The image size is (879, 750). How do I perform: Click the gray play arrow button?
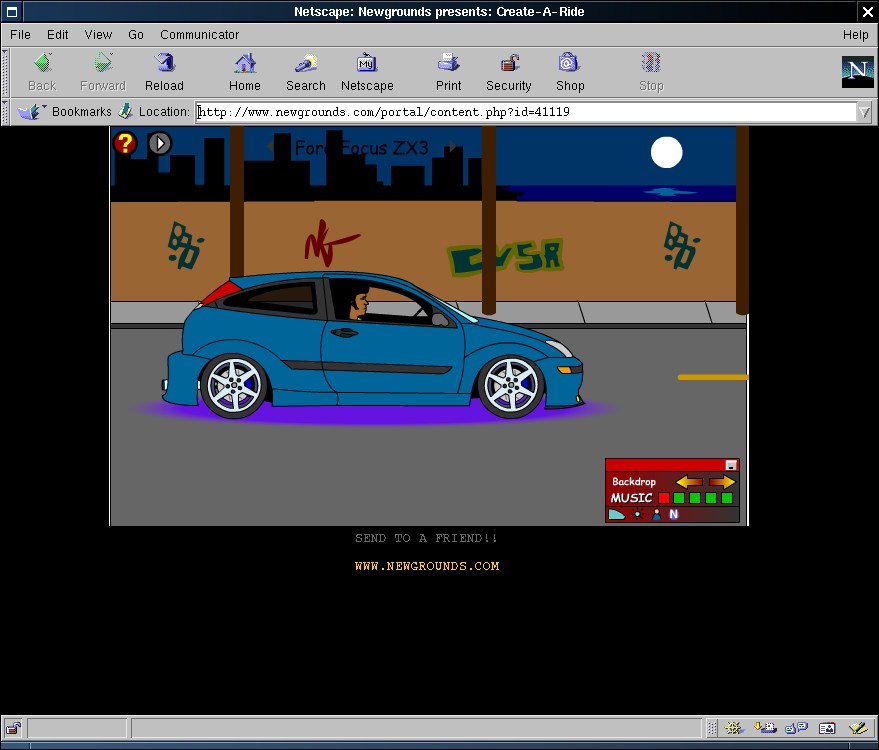point(160,143)
